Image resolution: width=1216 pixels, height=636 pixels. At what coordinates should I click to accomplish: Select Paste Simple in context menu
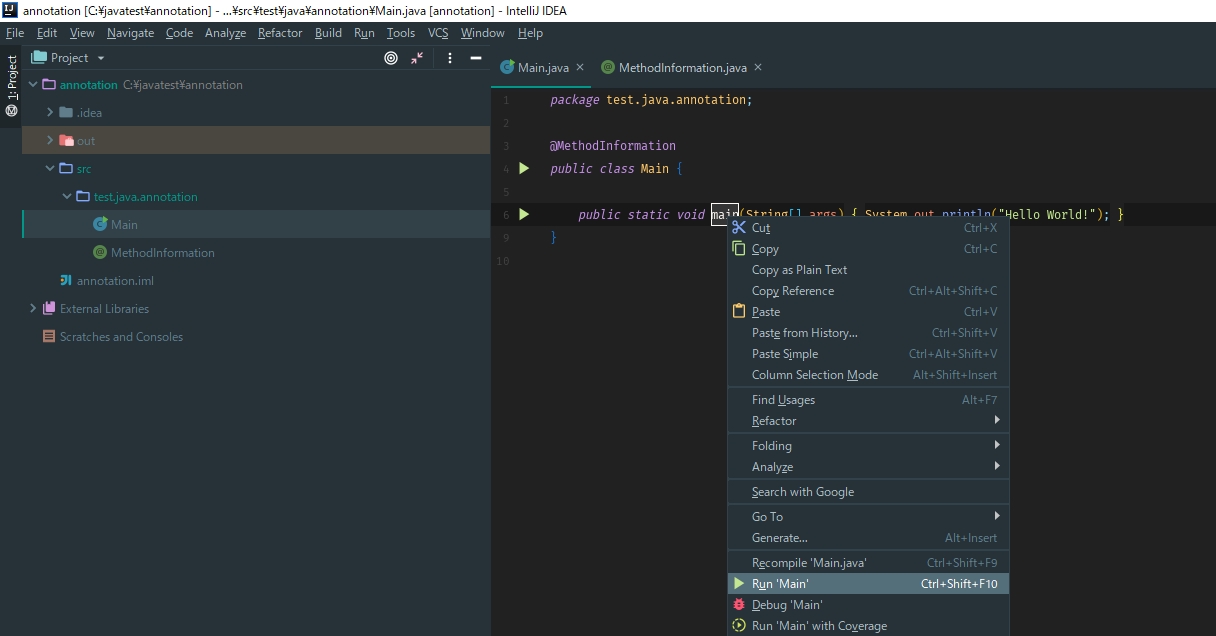point(868,354)
